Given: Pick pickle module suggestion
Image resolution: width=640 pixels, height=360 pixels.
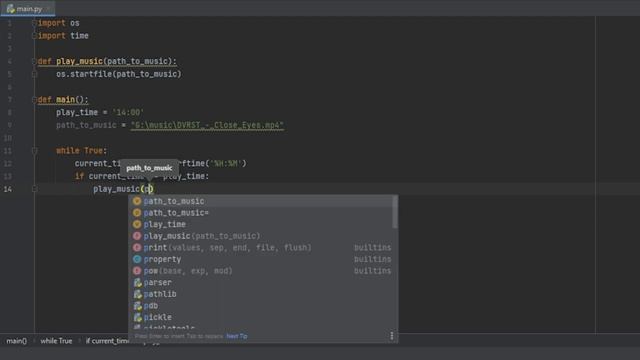Looking at the screenshot, I should pyautogui.click(x=261, y=317).
